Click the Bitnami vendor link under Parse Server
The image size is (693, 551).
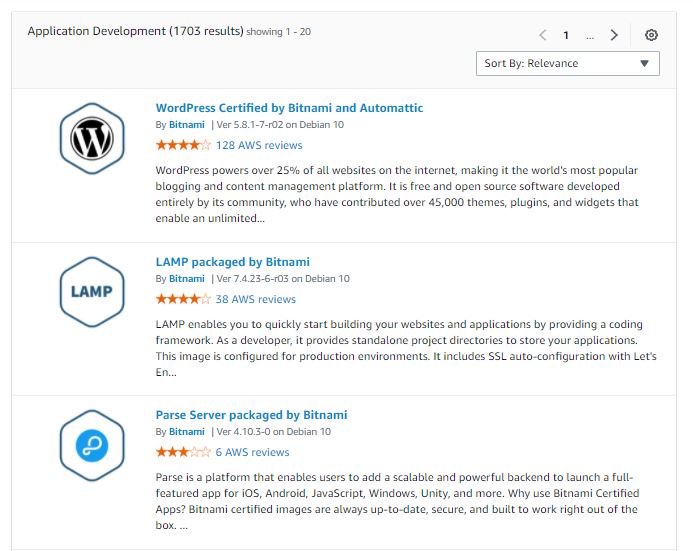point(187,432)
